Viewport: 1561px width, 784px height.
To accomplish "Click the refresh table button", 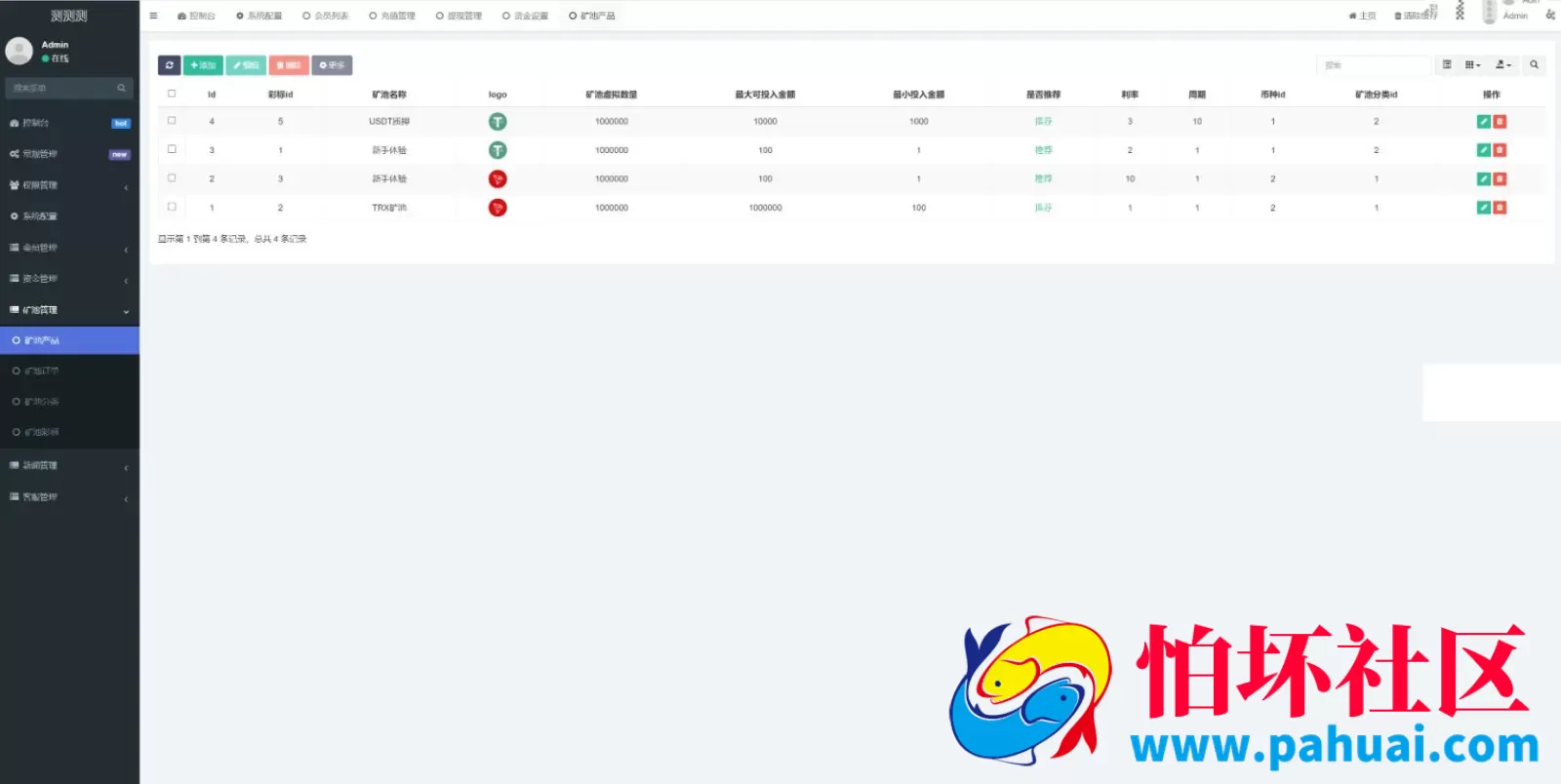I will 169,65.
